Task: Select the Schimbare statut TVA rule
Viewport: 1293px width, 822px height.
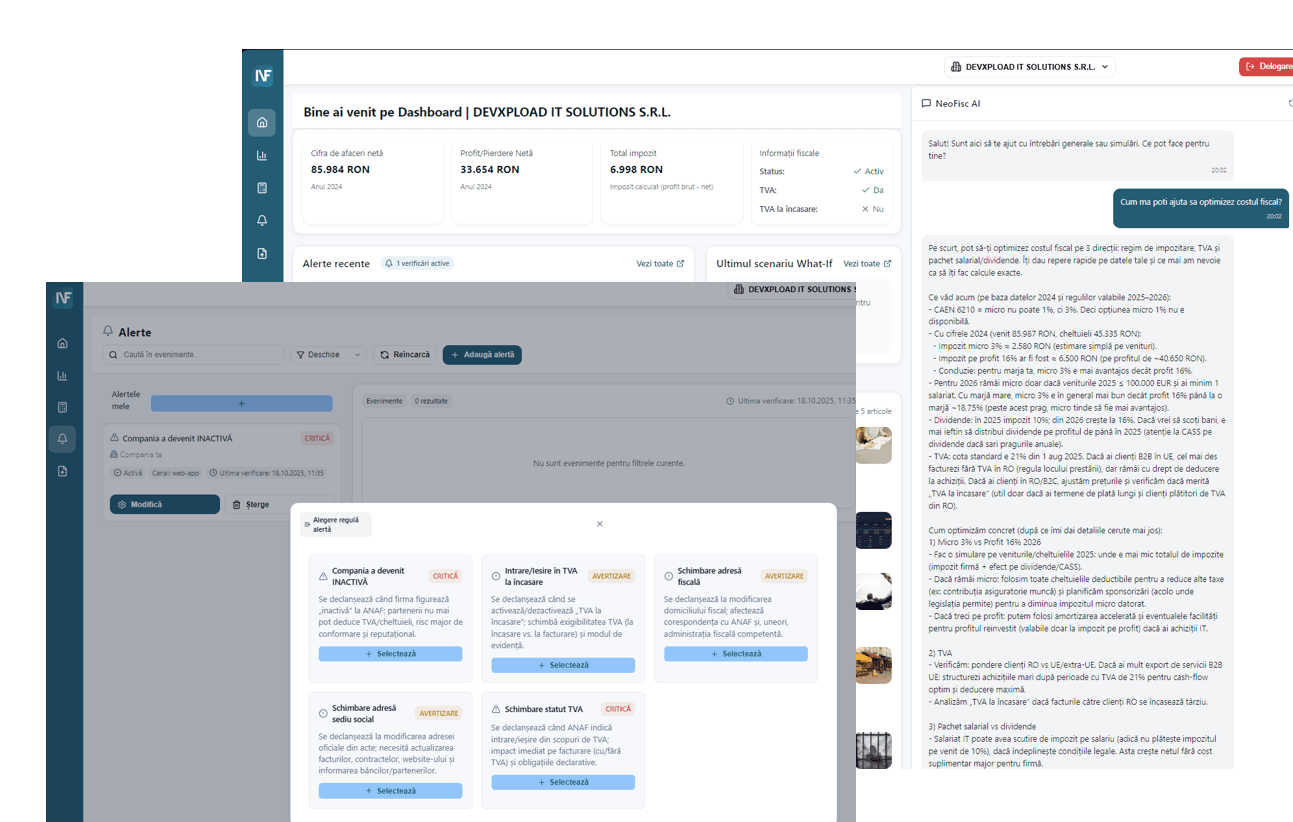Action: click(563, 782)
